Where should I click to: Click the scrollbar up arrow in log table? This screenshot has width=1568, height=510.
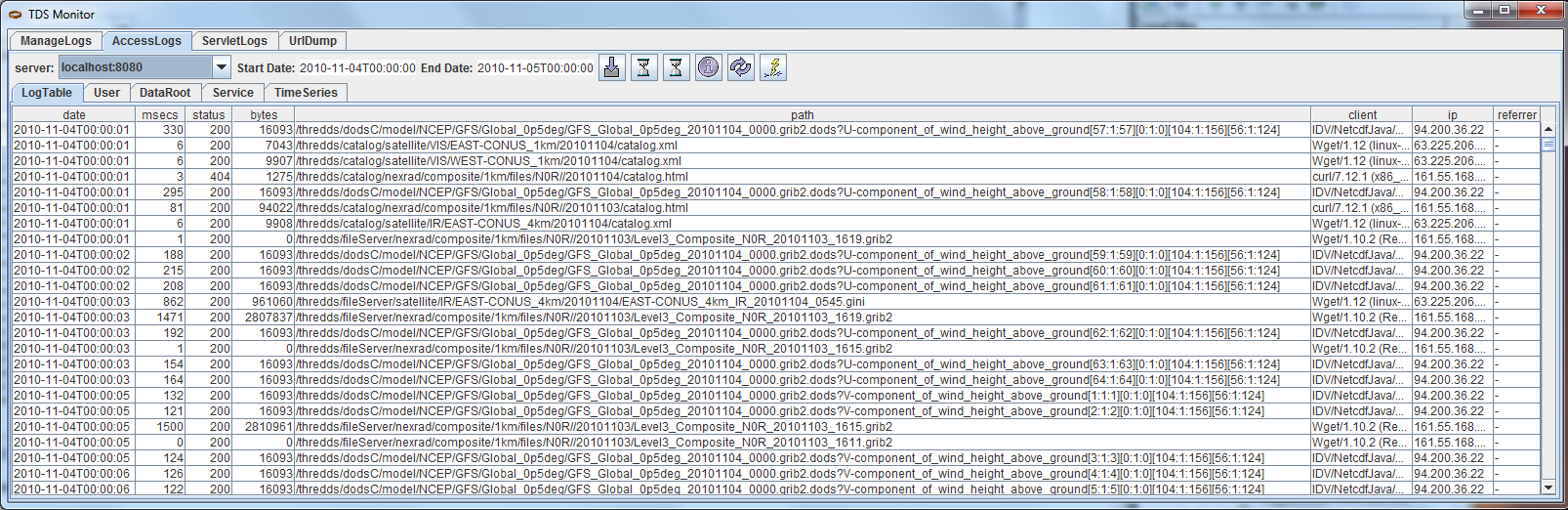pyautogui.click(x=1547, y=129)
